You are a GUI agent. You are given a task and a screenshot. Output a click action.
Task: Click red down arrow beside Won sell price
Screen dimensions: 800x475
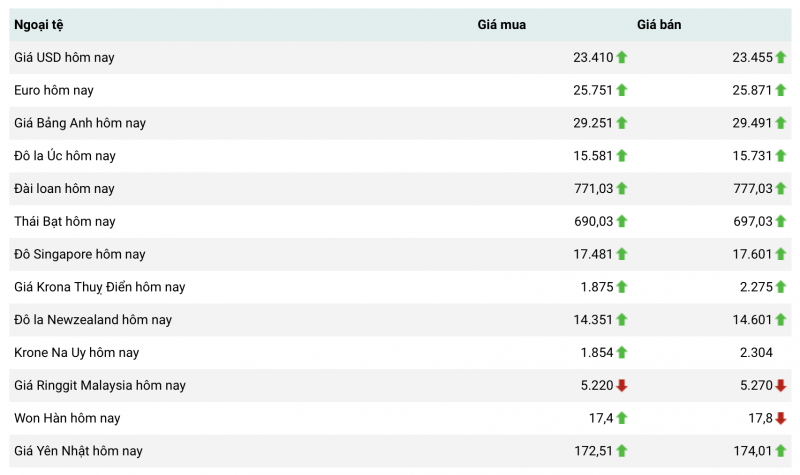coord(781,419)
